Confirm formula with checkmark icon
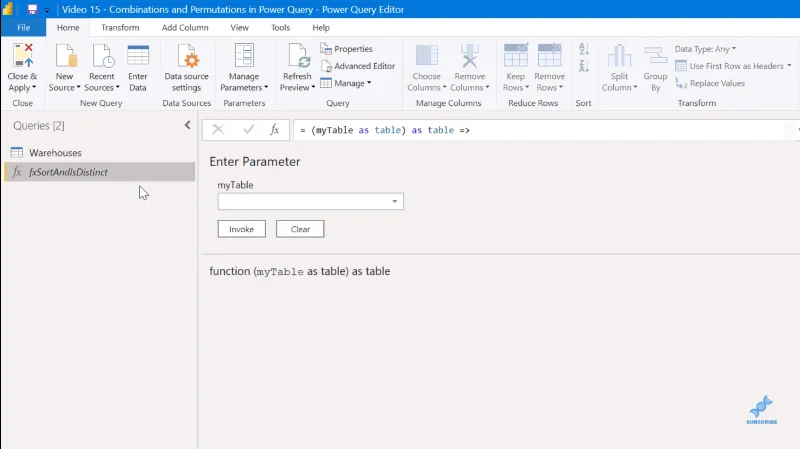 [248, 130]
